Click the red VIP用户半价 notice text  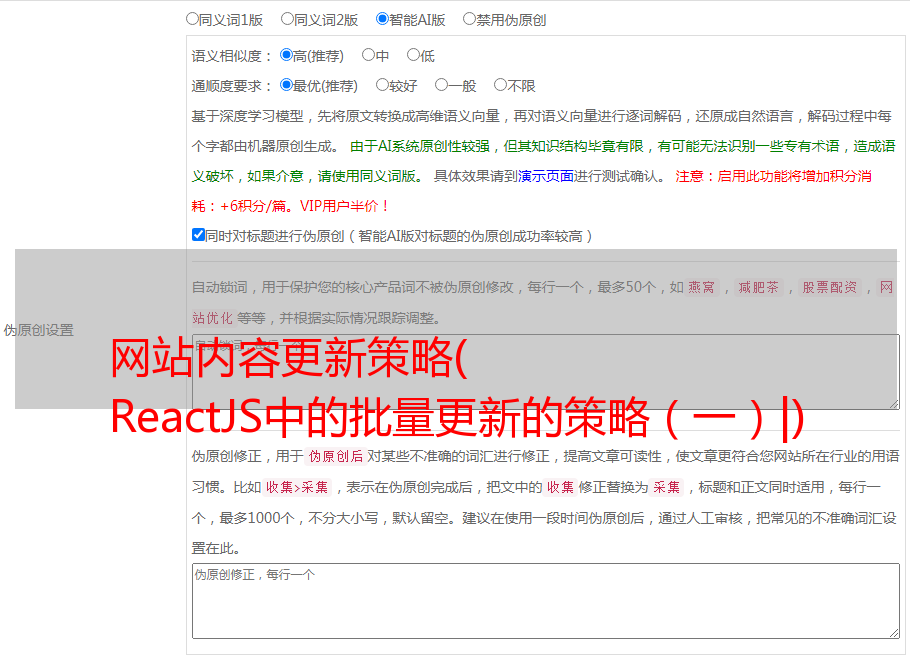pos(344,206)
